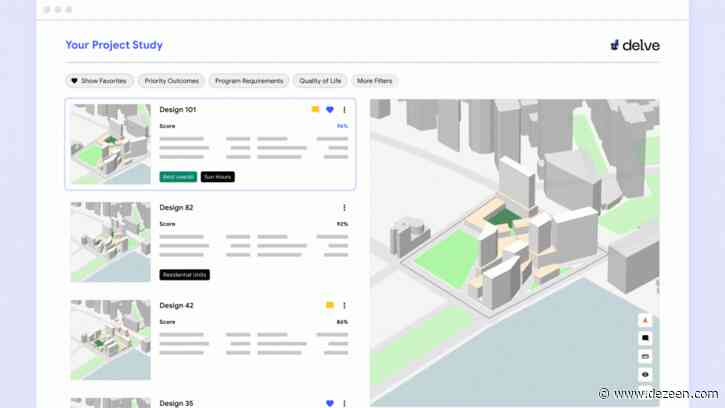Open the Quality of Life filter
This screenshot has height=408, width=725.
(x=320, y=81)
